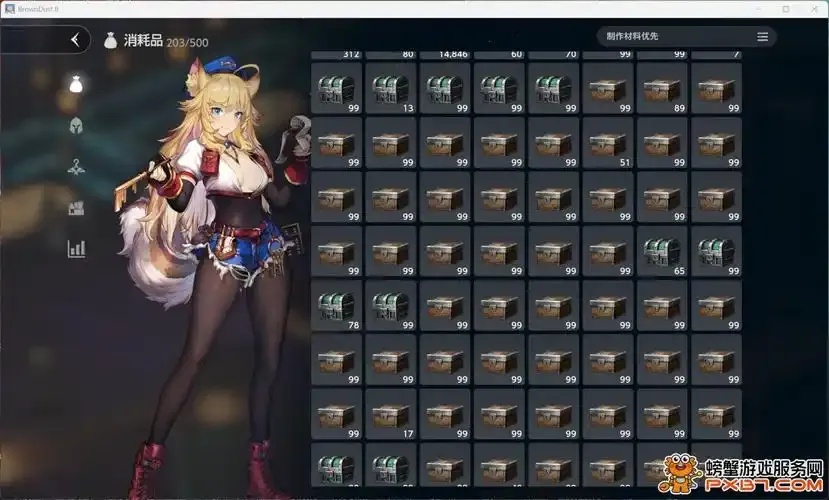The image size is (829, 500).
Task: Select the green chest with count 78
Action: coord(337,305)
